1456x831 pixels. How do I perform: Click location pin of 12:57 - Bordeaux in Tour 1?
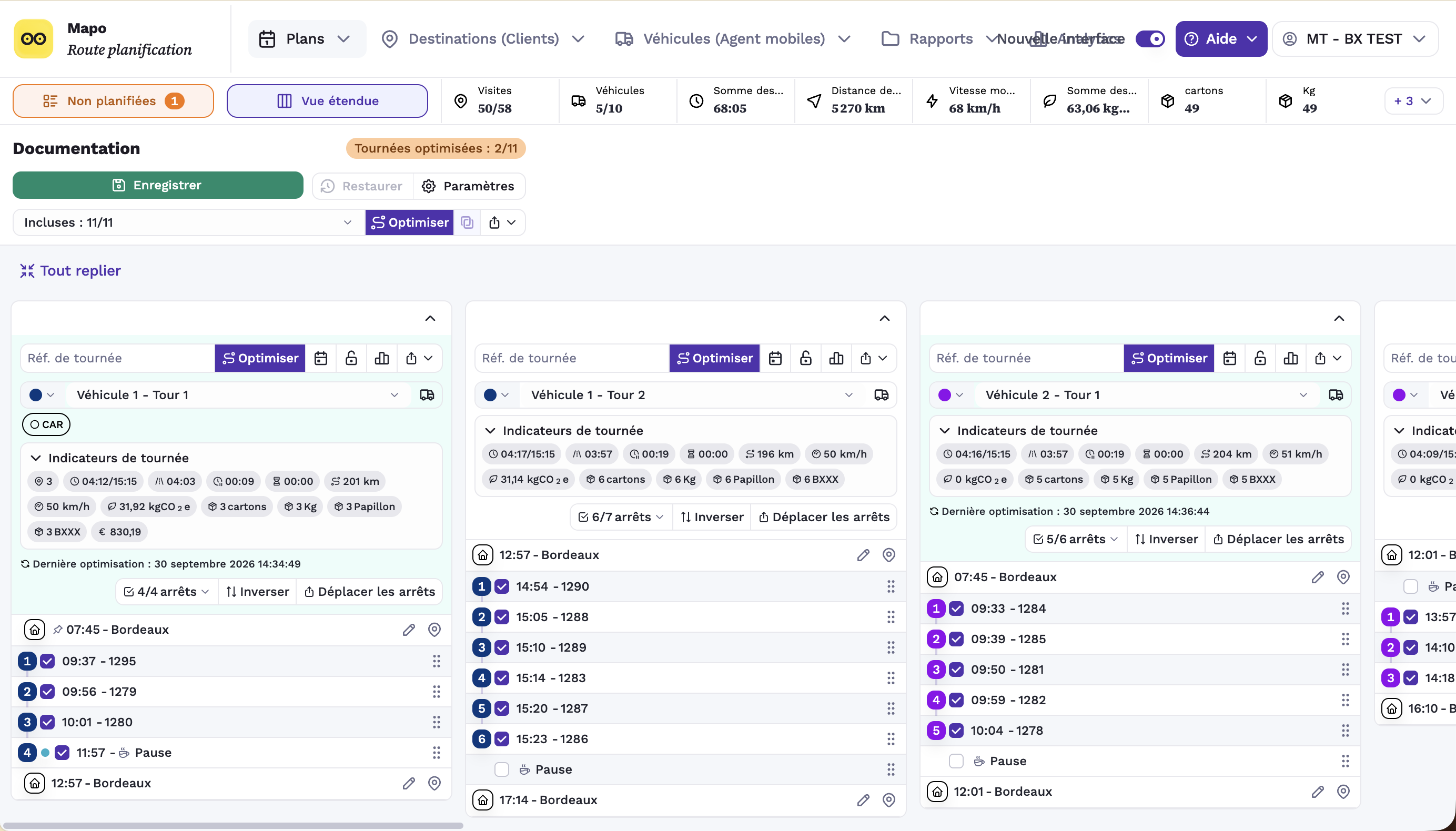434,783
